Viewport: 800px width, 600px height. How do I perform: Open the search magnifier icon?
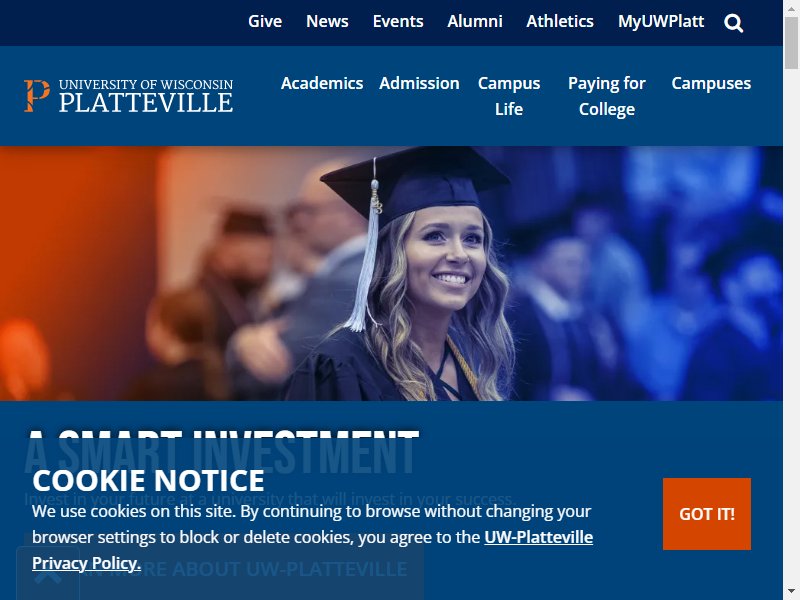point(733,23)
